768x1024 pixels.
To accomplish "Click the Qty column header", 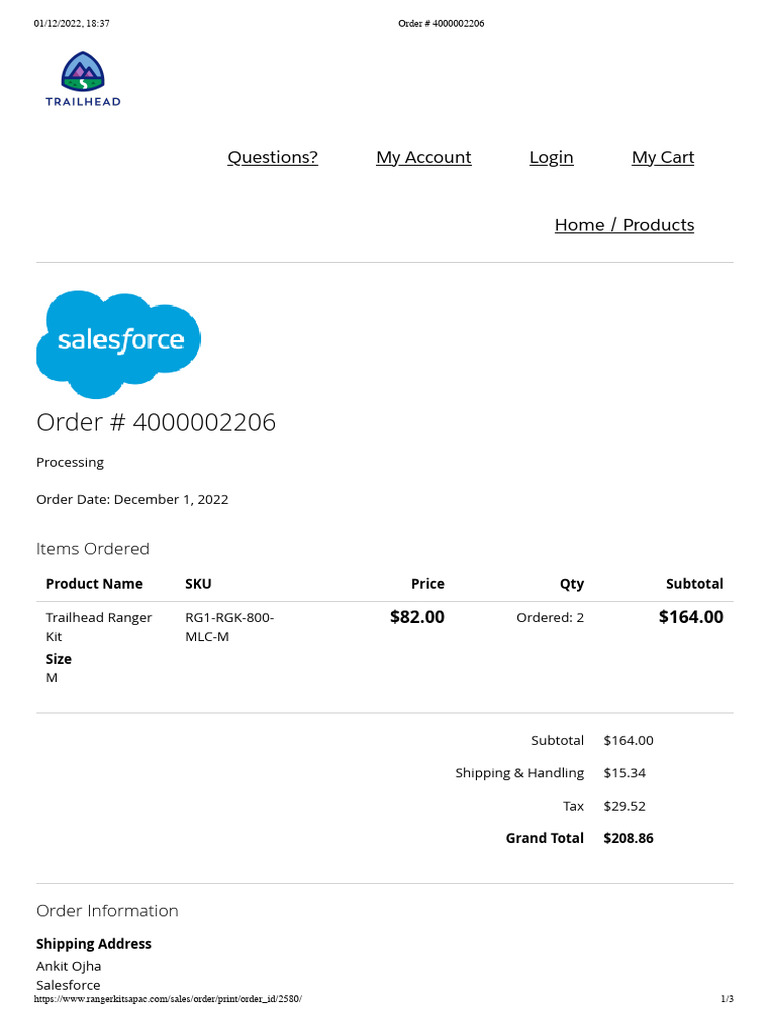I will [x=571, y=584].
